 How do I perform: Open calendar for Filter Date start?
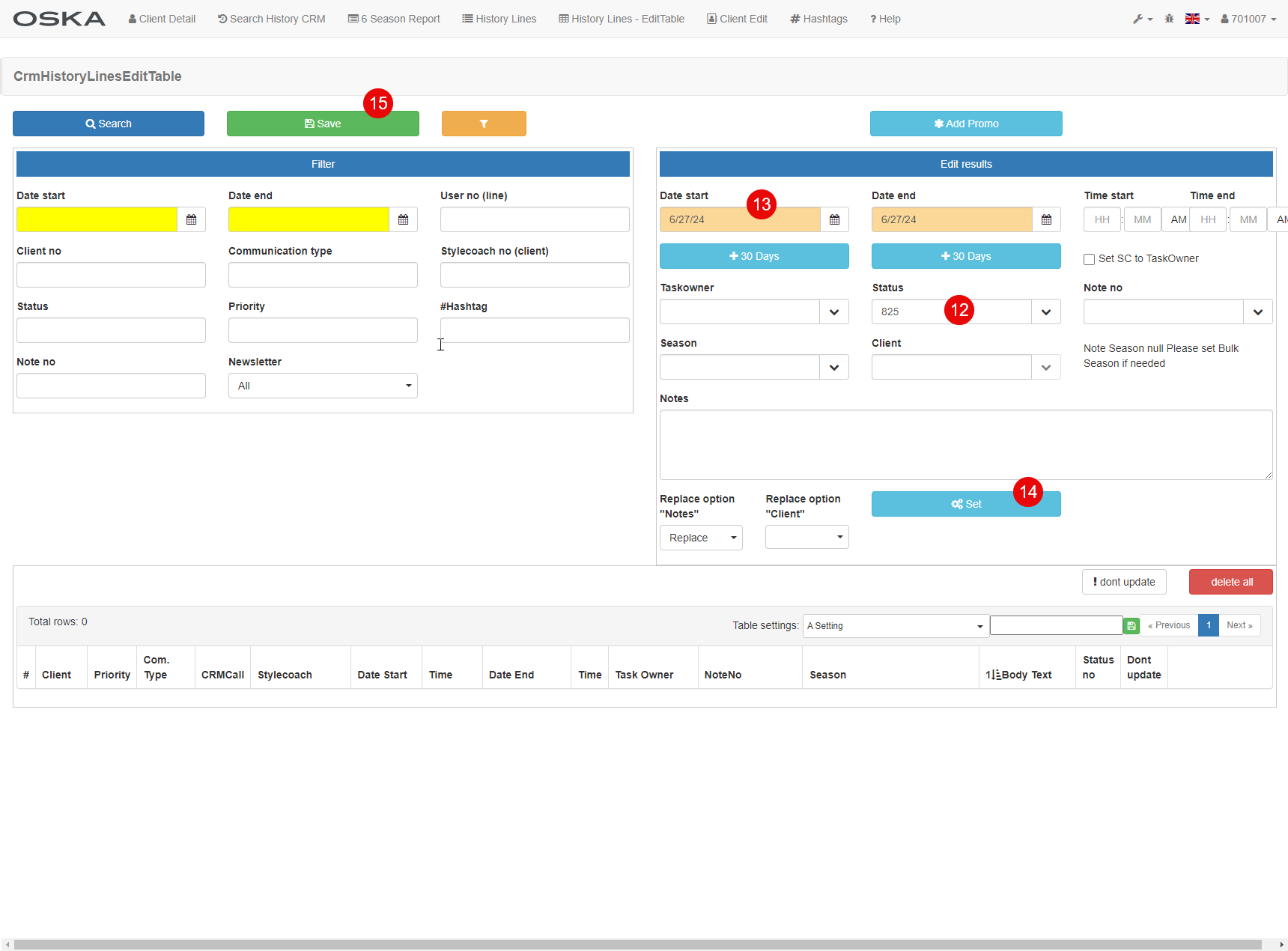pyautogui.click(x=191, y=219)
